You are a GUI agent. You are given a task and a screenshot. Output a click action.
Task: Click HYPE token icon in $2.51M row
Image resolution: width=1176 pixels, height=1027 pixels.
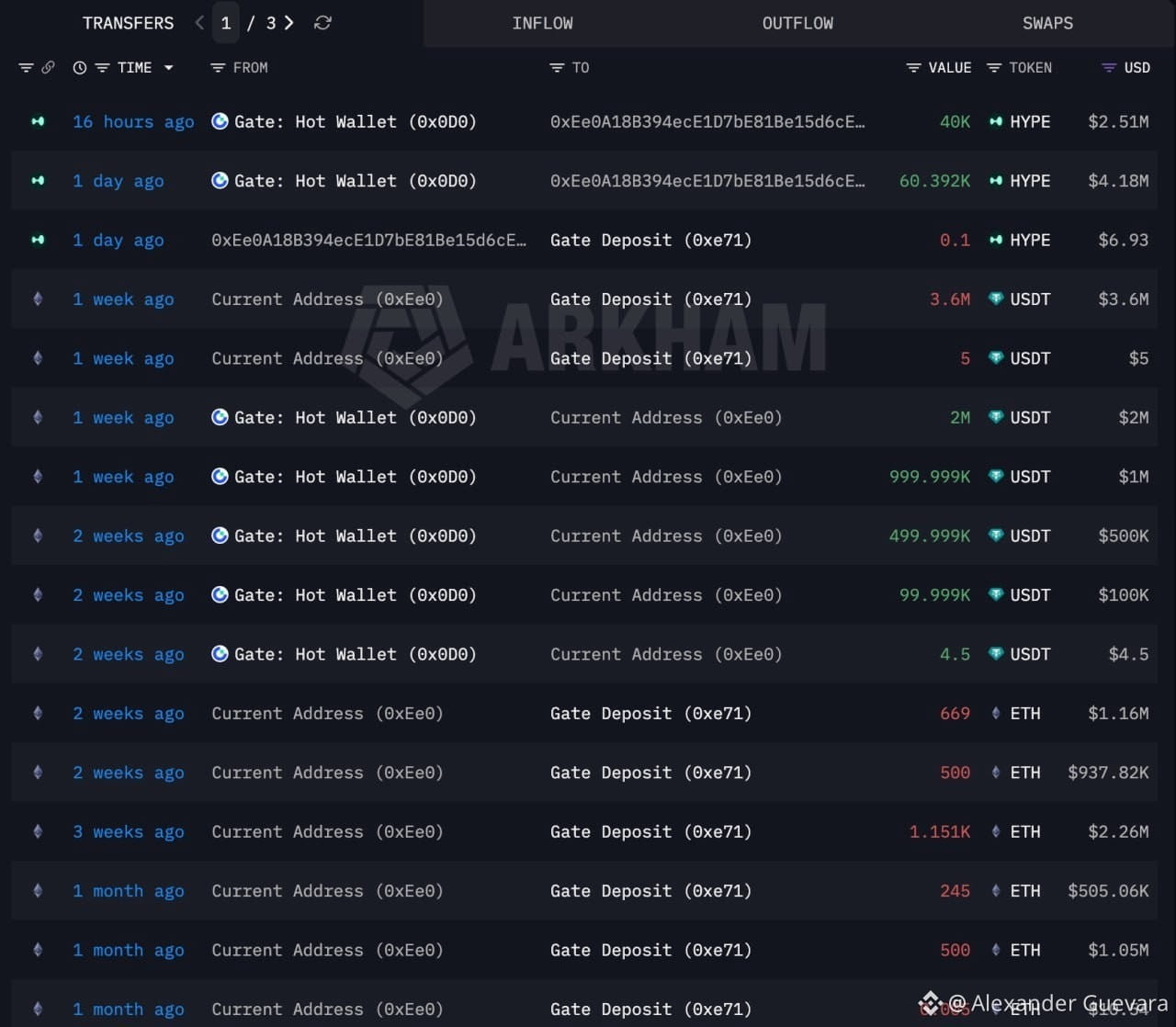(x=996, y=121)
